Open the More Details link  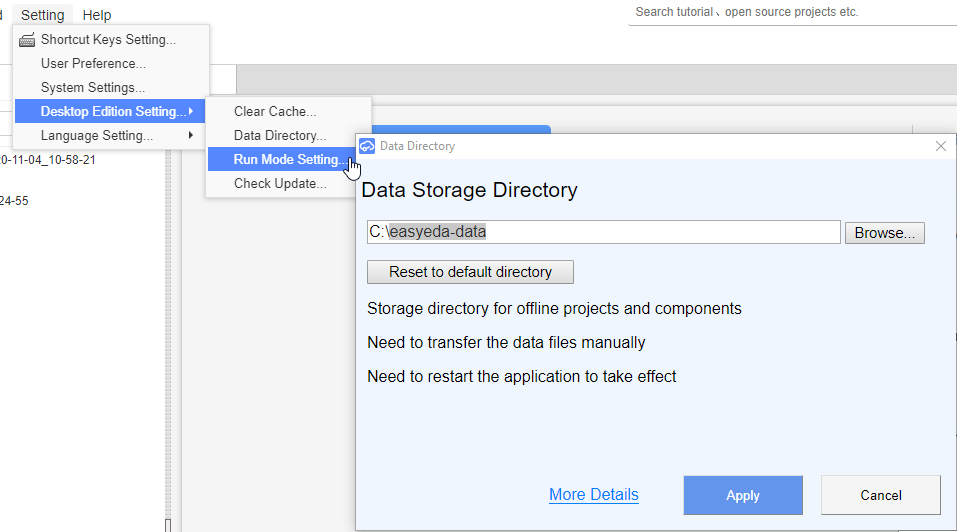click(594, 495)
